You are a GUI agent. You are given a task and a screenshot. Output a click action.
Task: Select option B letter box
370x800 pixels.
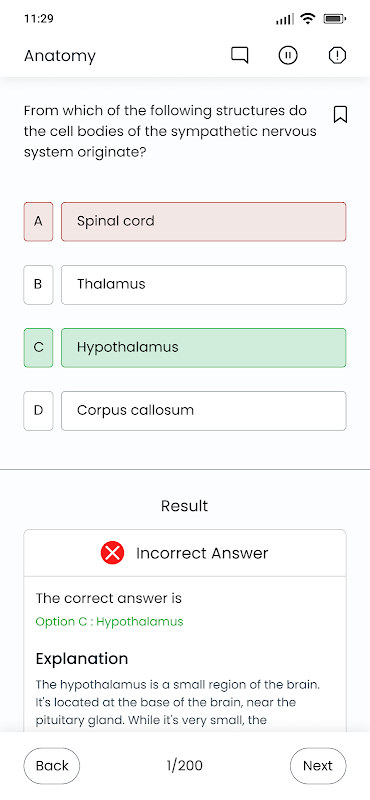coord(38,285)
